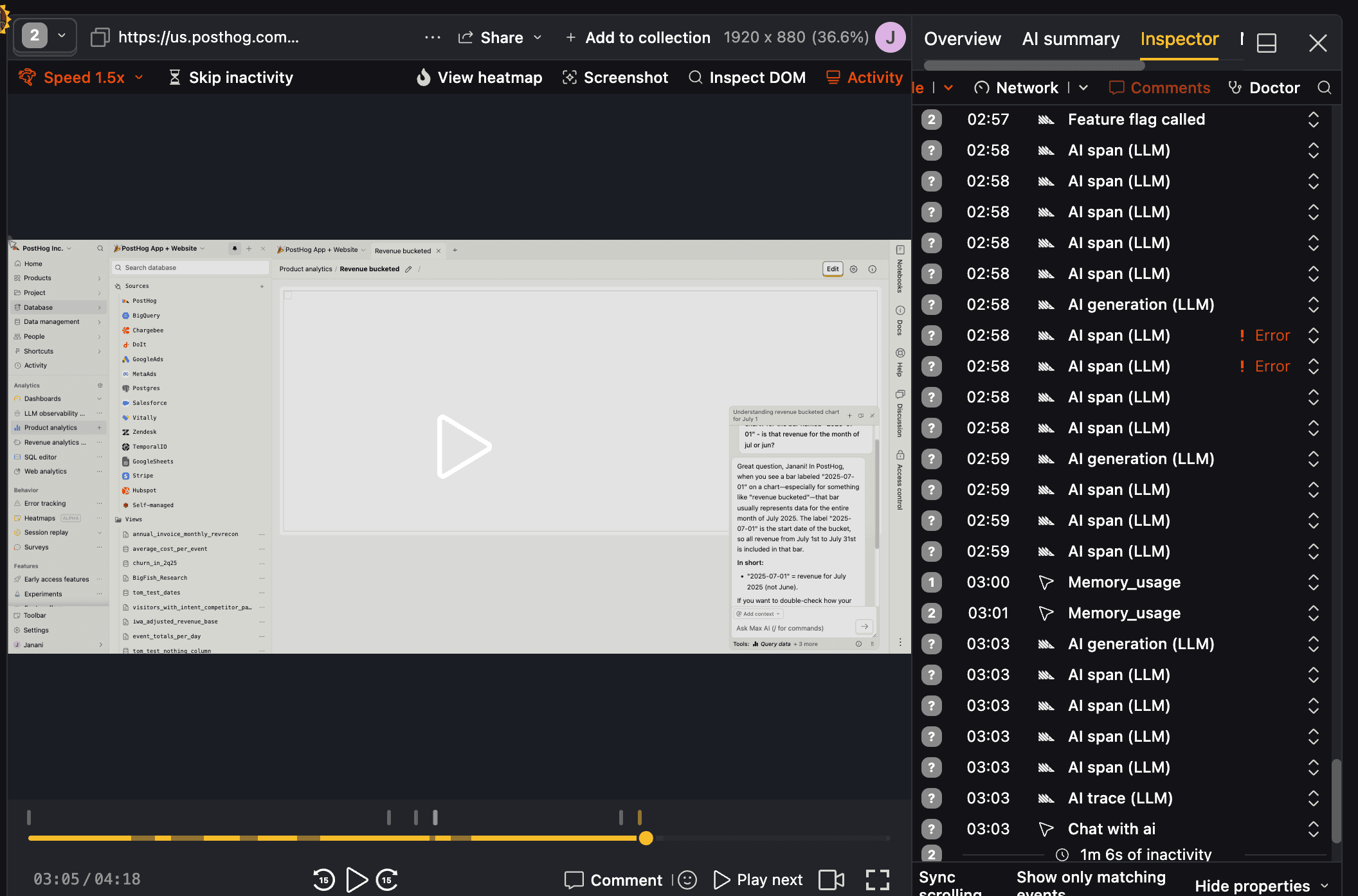Open the chevron dropdown next to Share
The width and height of the screenshot is (1358, 896).
(538, 38)
